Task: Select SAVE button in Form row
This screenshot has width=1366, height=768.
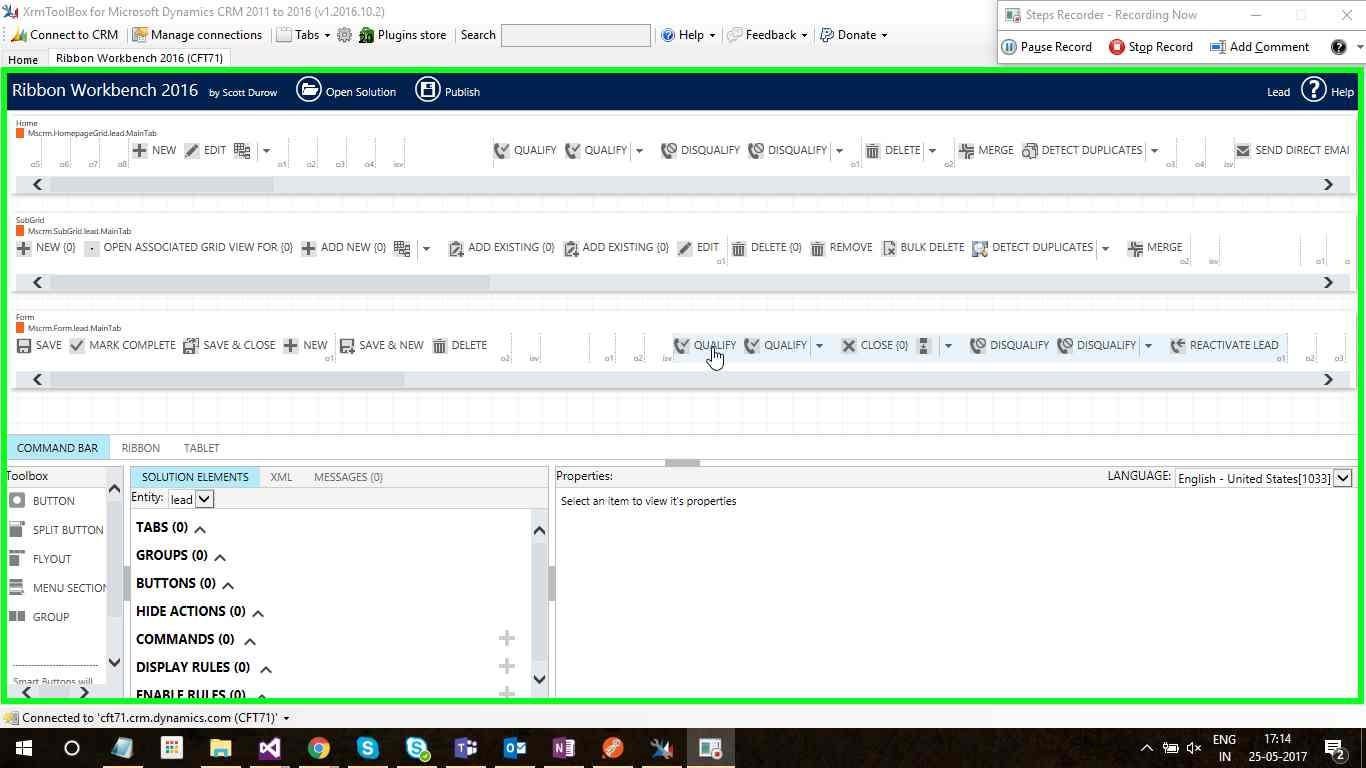Action: pos(39,345)
